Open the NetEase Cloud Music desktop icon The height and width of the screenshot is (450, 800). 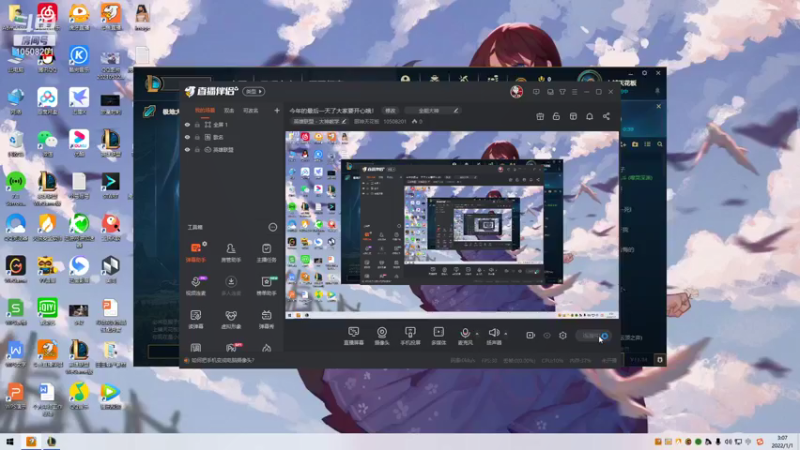pos(47,16)
